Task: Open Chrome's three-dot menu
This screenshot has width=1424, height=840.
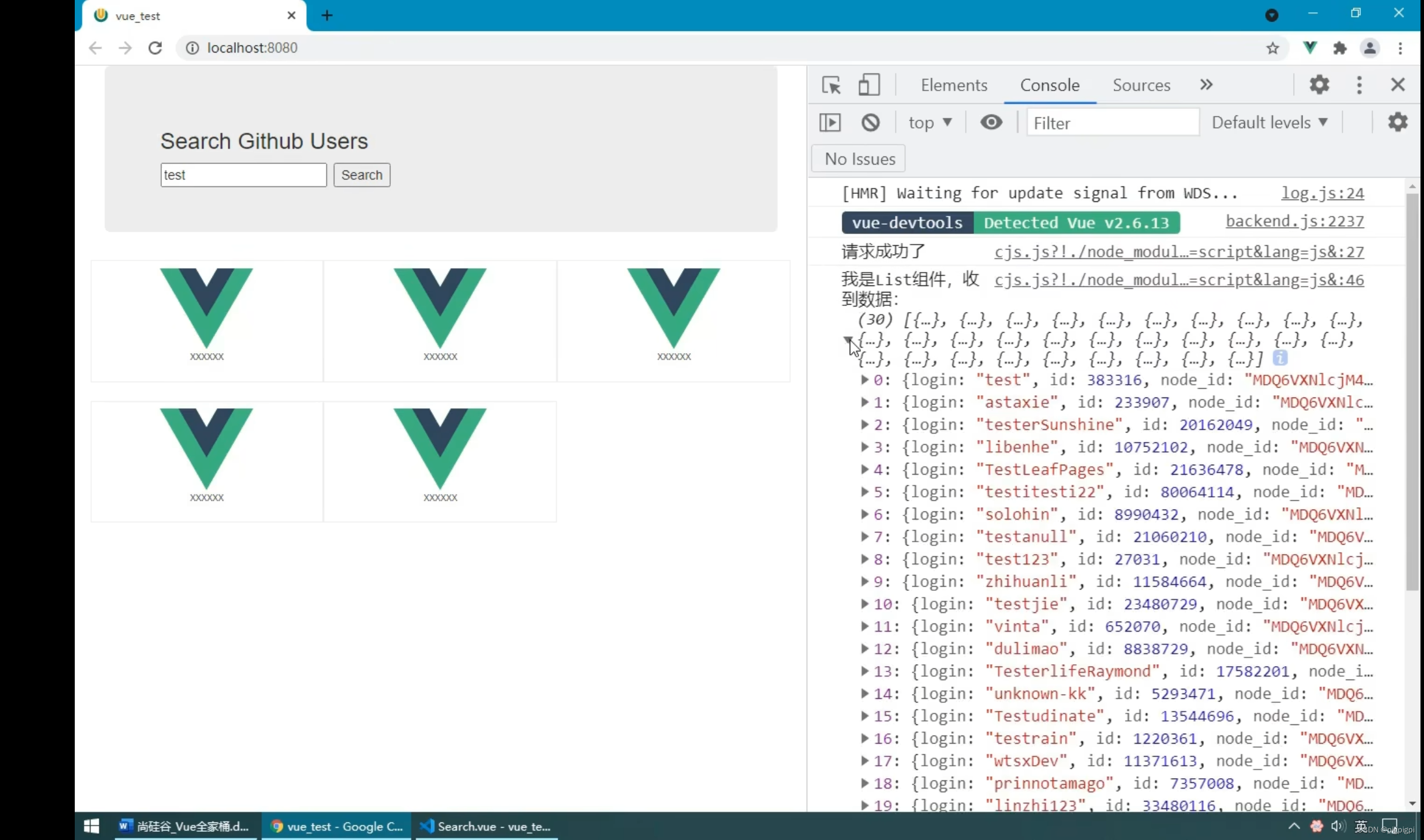Action: (1400, 48)
